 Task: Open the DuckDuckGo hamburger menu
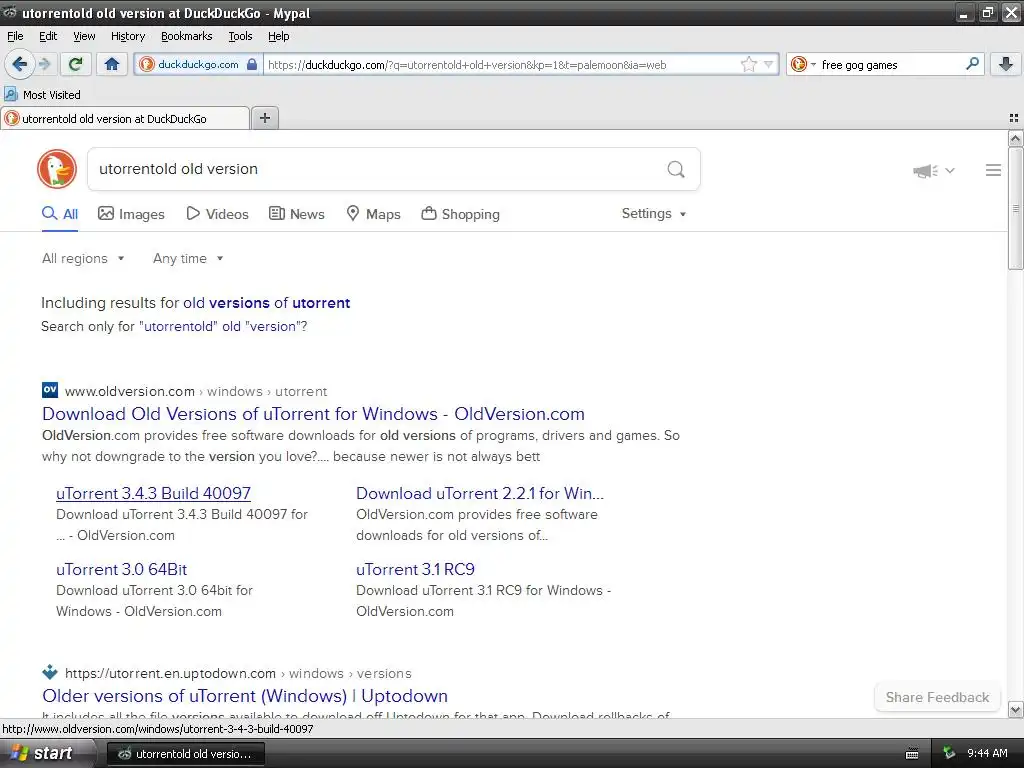tap(993, 170)
